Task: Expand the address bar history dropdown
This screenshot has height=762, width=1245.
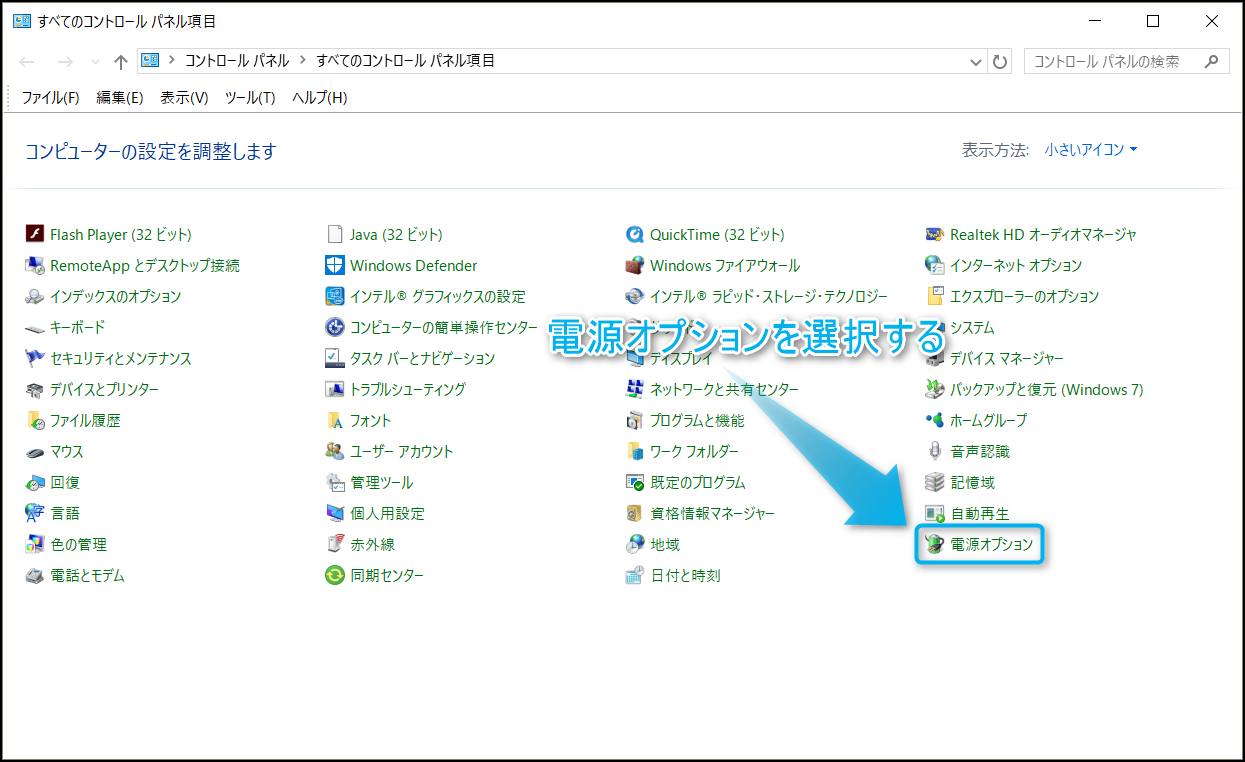Action: (x=977, y=61)
